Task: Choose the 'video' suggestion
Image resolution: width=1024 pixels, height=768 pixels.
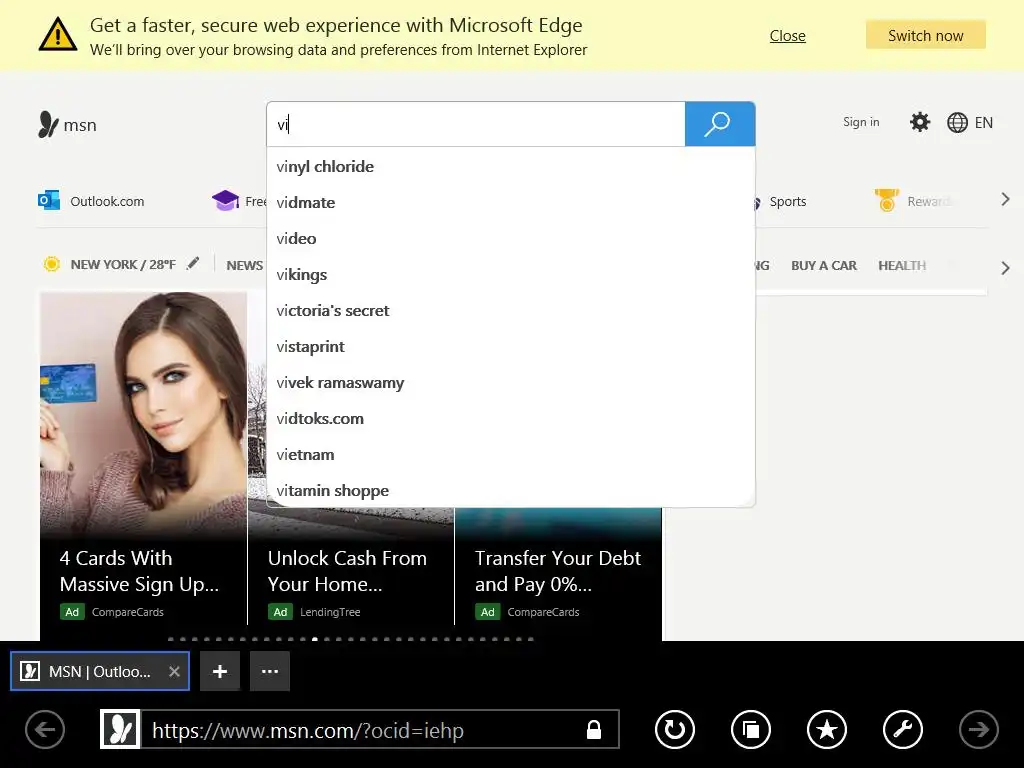Action: (511, 238)
